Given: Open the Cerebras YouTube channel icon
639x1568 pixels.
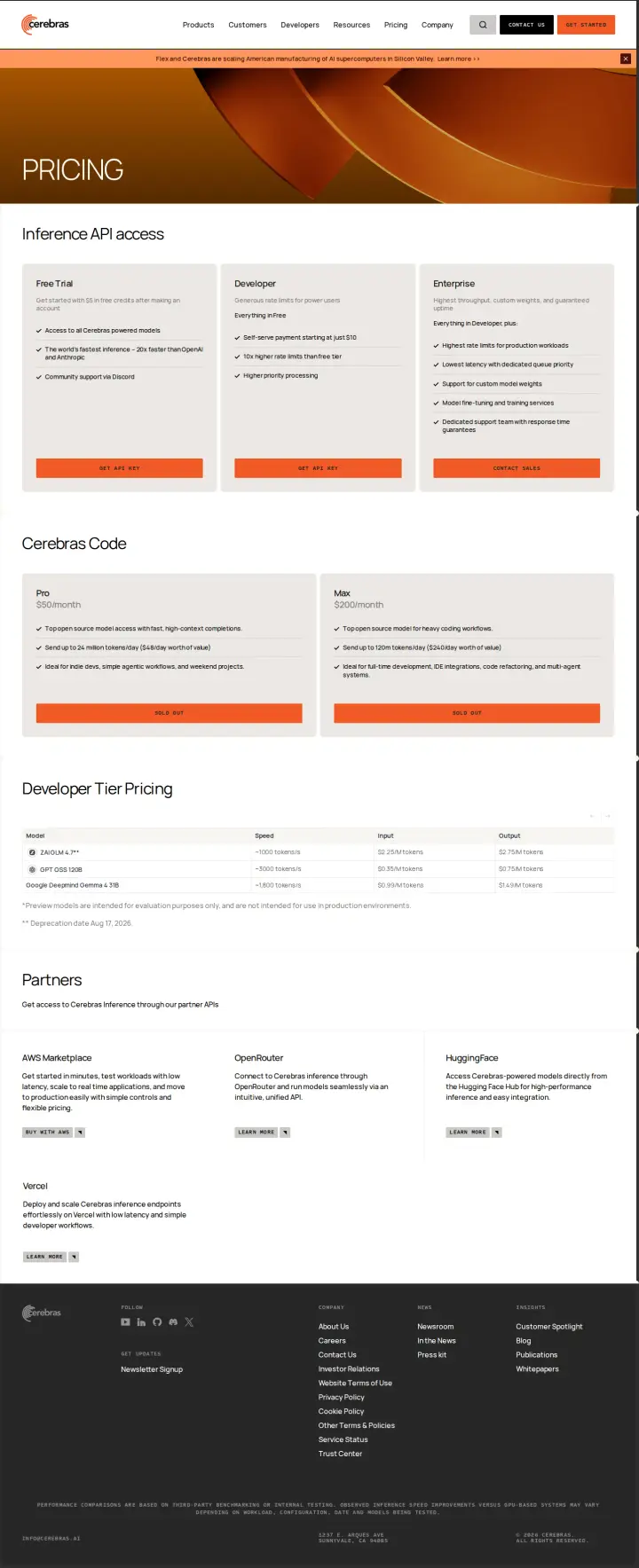Looking at the screenshot, I should pyautogui.click(x=125, y=1321).
